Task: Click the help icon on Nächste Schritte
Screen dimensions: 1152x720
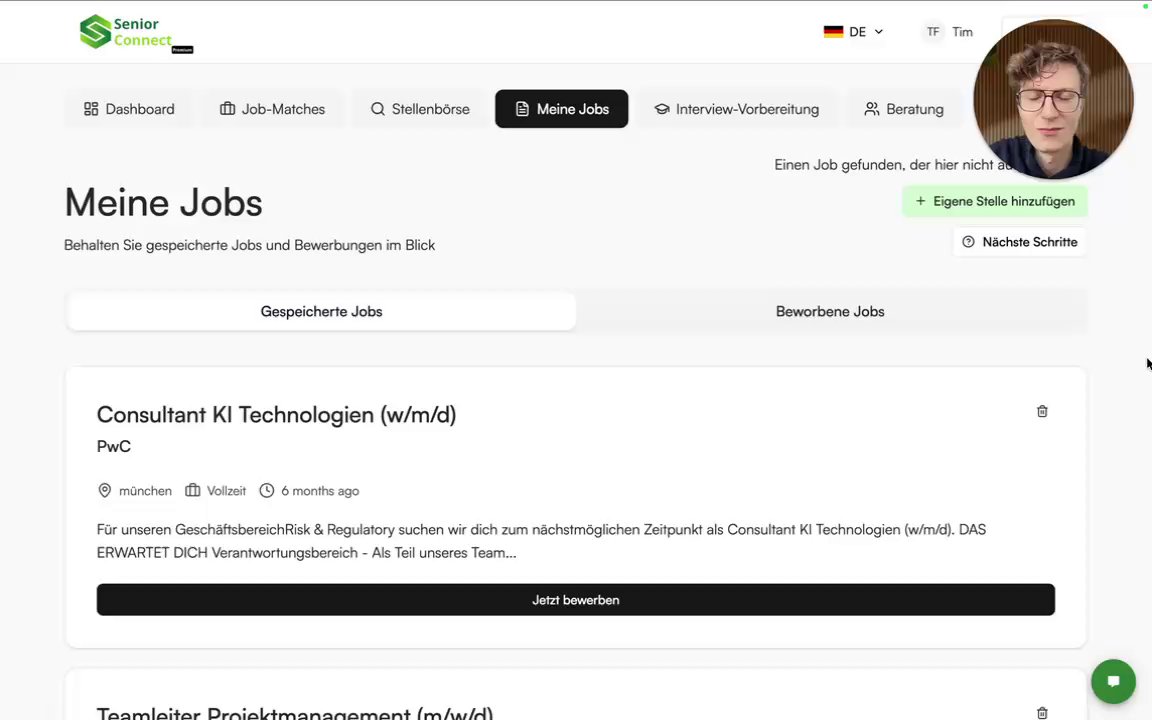Action: pos(968,242)
